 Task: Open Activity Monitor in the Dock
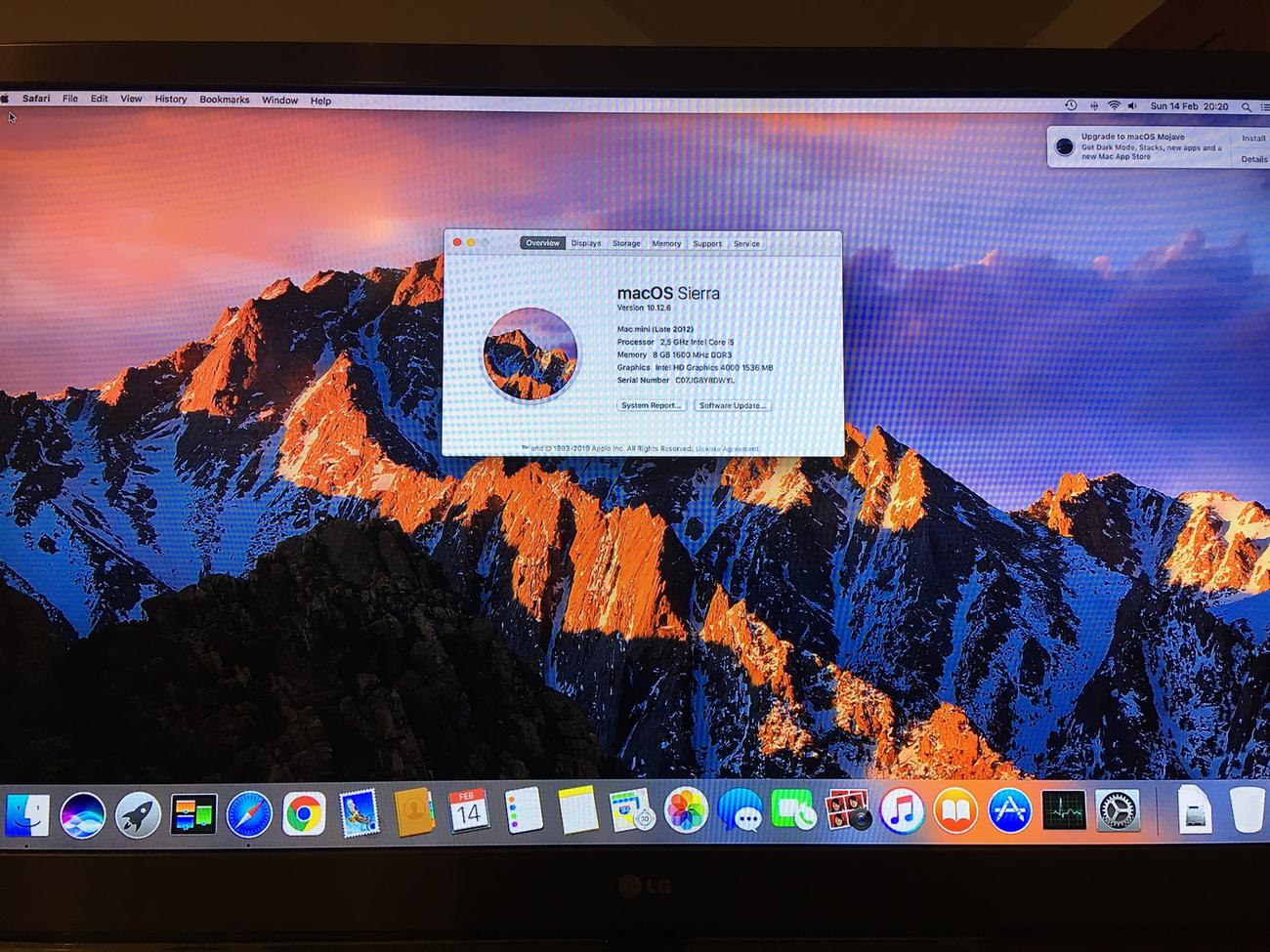pos(1063,810)
